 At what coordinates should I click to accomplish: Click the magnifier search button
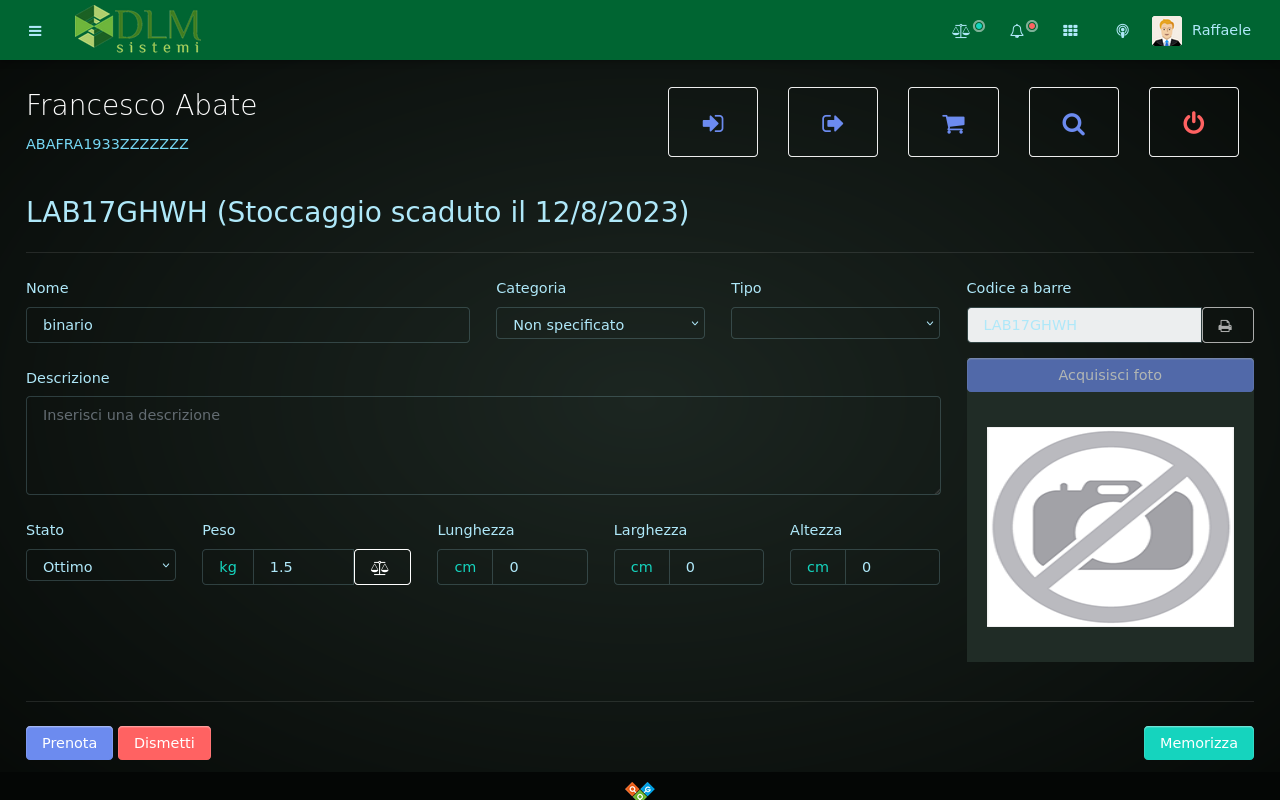pyautogui.click(x=1073, y=123)
